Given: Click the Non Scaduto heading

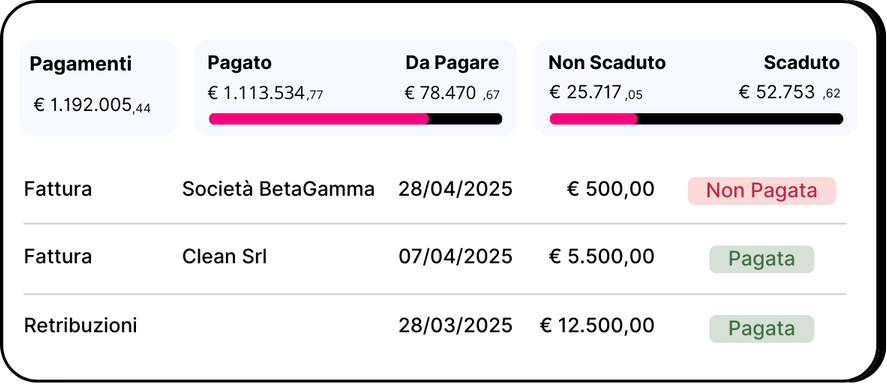Looking at the screenshot, I should 607,63.
